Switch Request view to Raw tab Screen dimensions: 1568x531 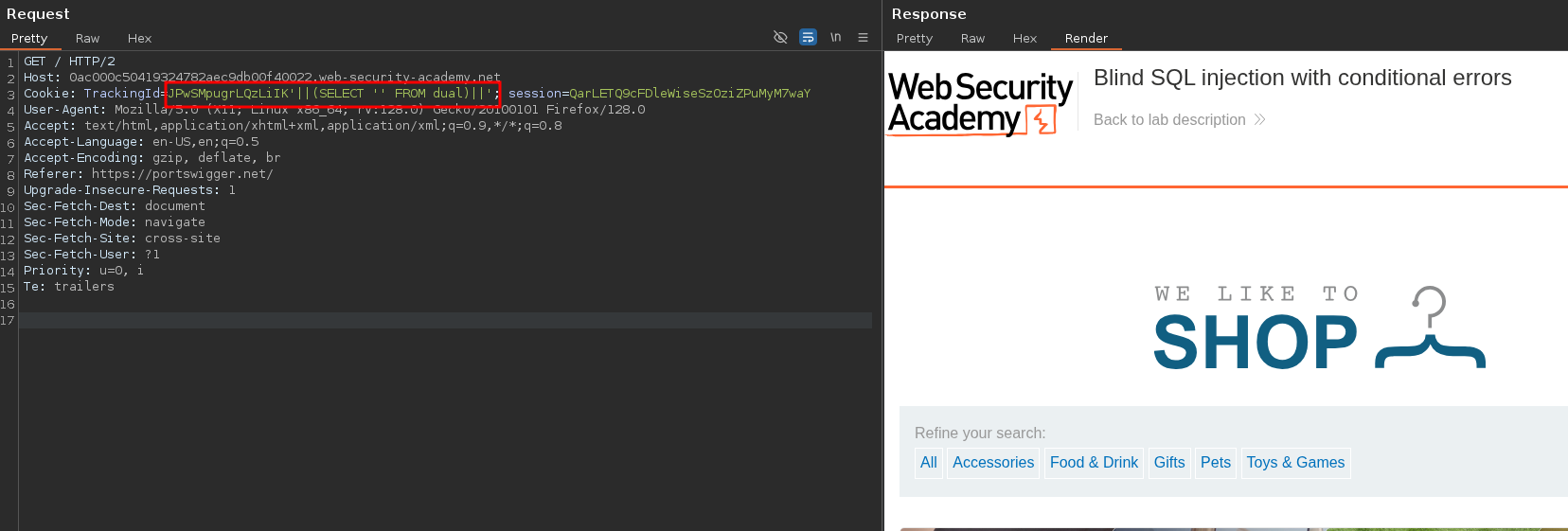coord(87,39)
